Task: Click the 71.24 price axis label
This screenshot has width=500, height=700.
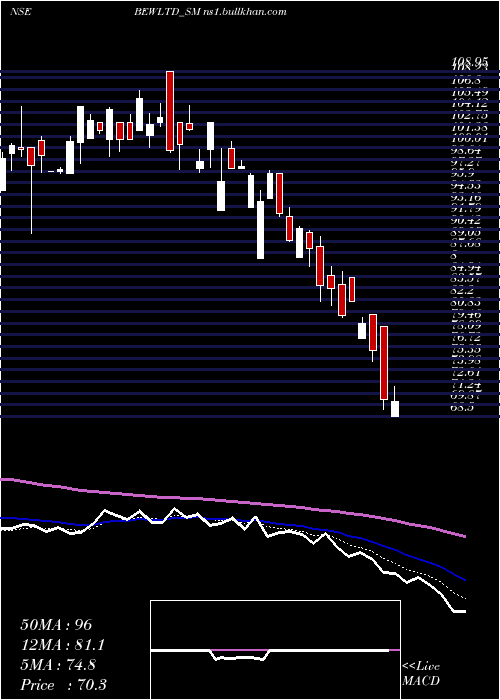Action: pos(468,384)
